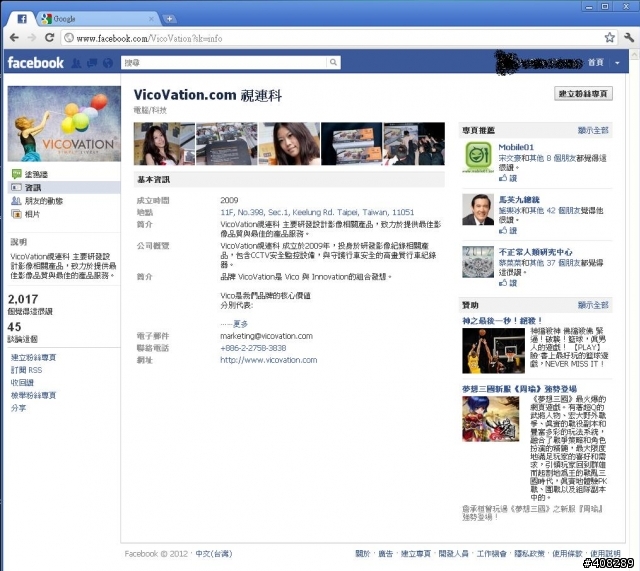Expand description with 更多 link

(x=240, y=324)
